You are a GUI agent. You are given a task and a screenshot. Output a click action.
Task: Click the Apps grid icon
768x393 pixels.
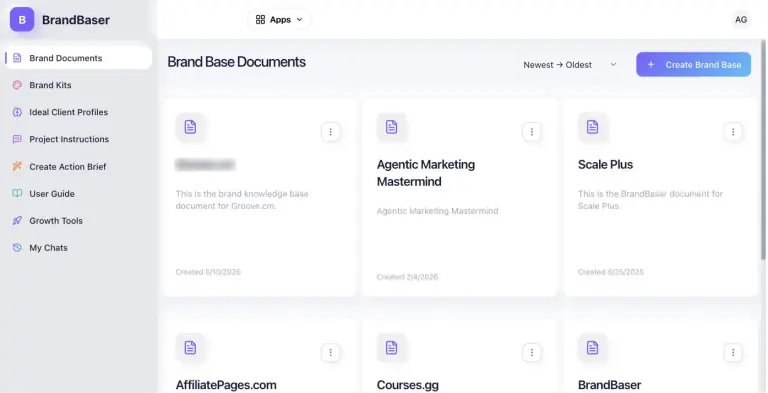point(260,20)
